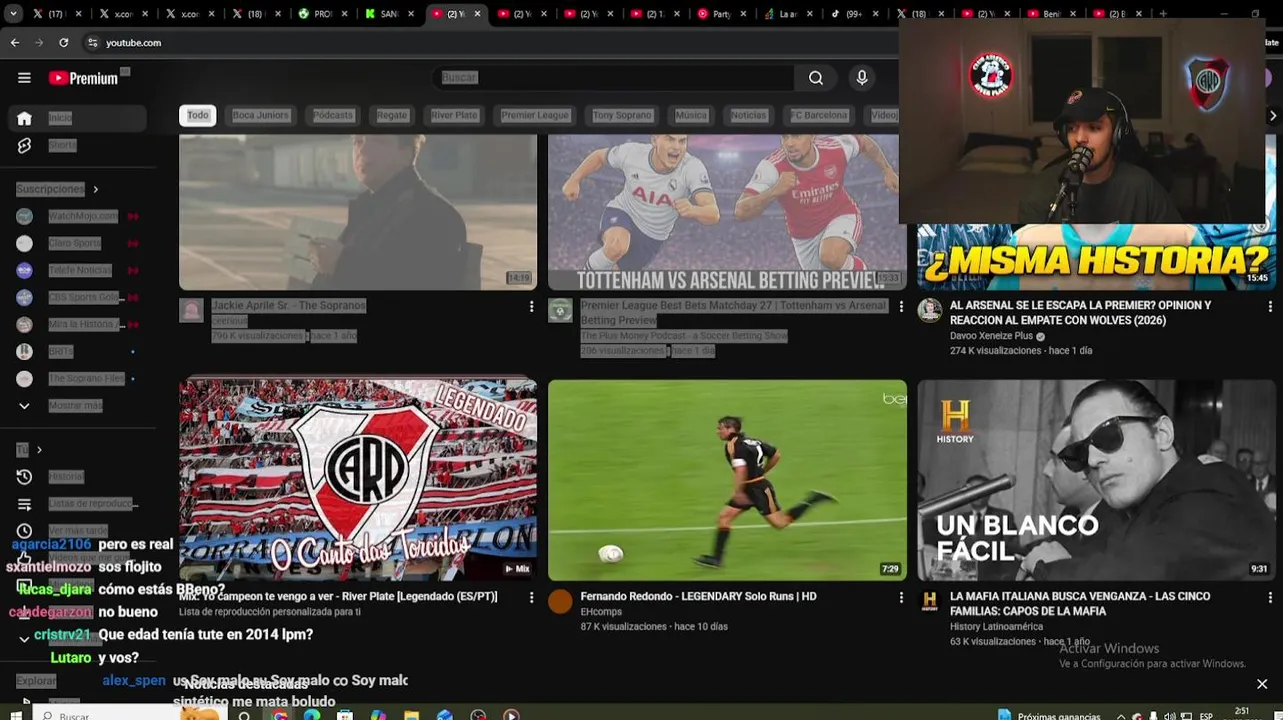Play the Tottenham vs Arsenal preview thumbnail

pos(727,213)
